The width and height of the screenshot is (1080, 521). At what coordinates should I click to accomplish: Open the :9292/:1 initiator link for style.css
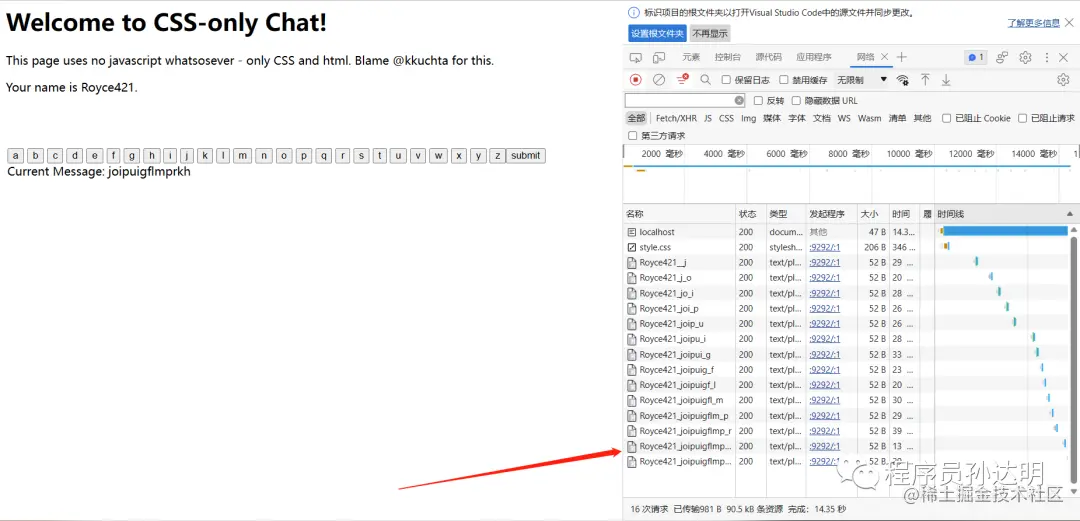coord(824,247)
